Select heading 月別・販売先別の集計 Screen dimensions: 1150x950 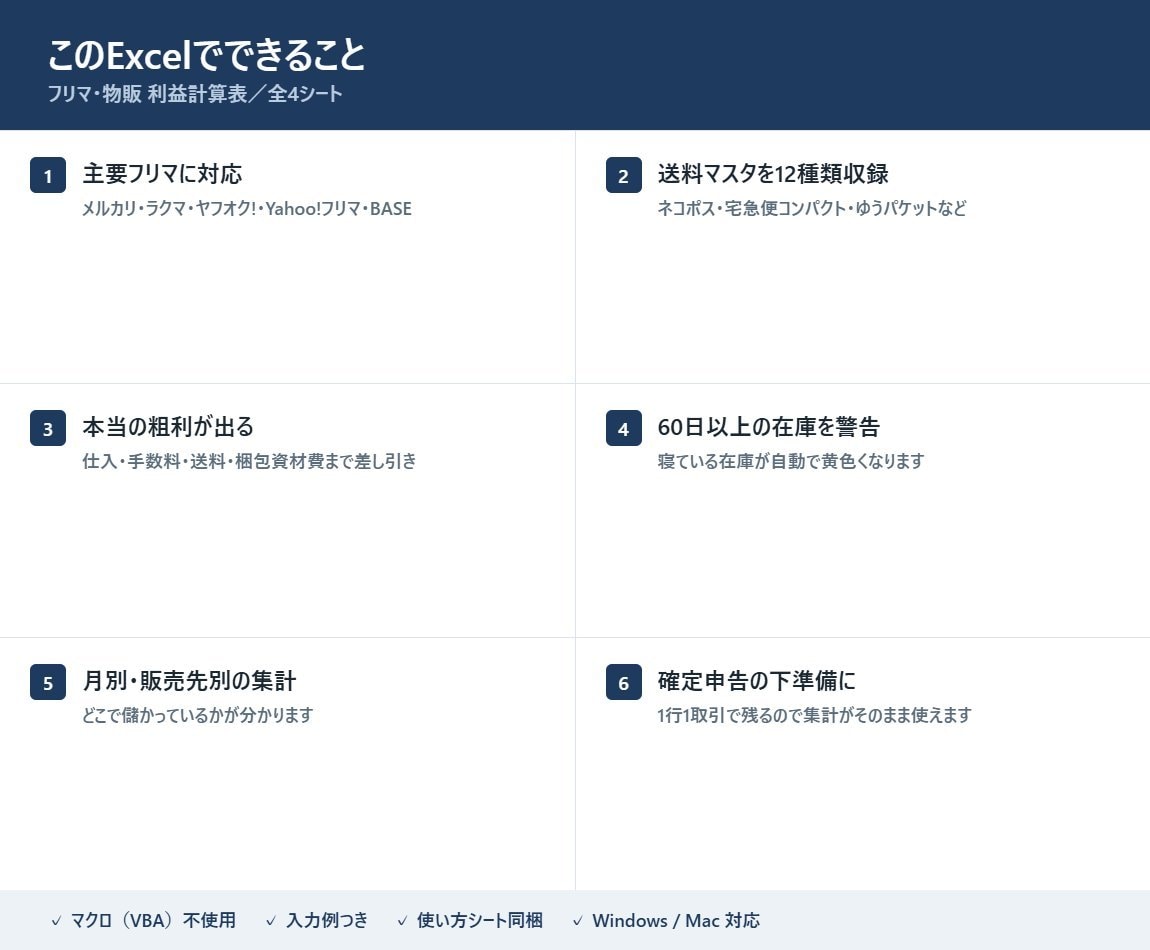tap(189, 681)
